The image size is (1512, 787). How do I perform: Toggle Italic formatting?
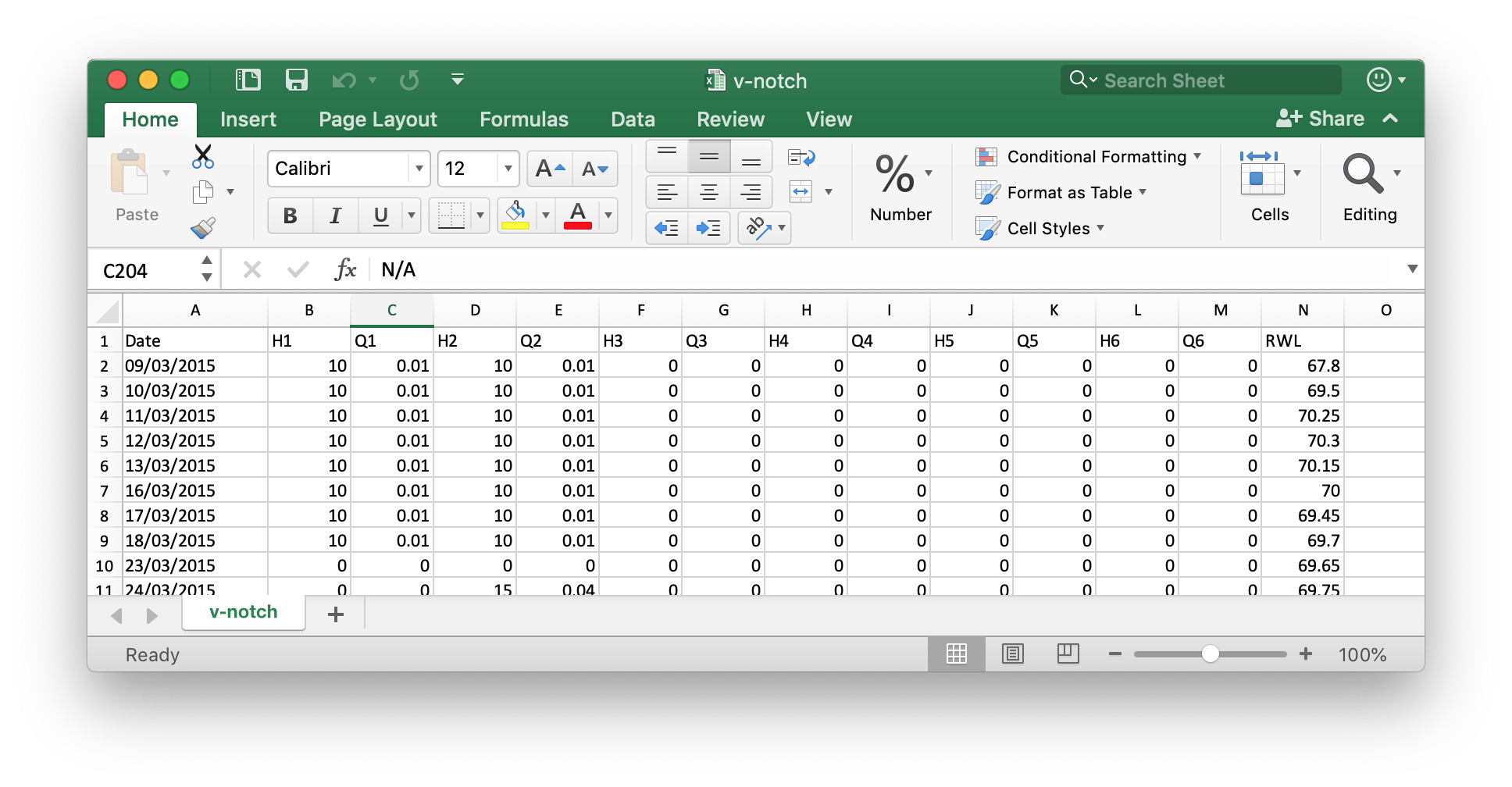[336, 215]
